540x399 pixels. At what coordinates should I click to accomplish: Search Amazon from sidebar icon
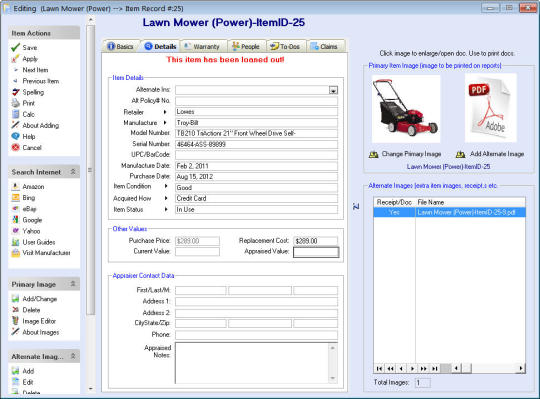coord(15,187)
